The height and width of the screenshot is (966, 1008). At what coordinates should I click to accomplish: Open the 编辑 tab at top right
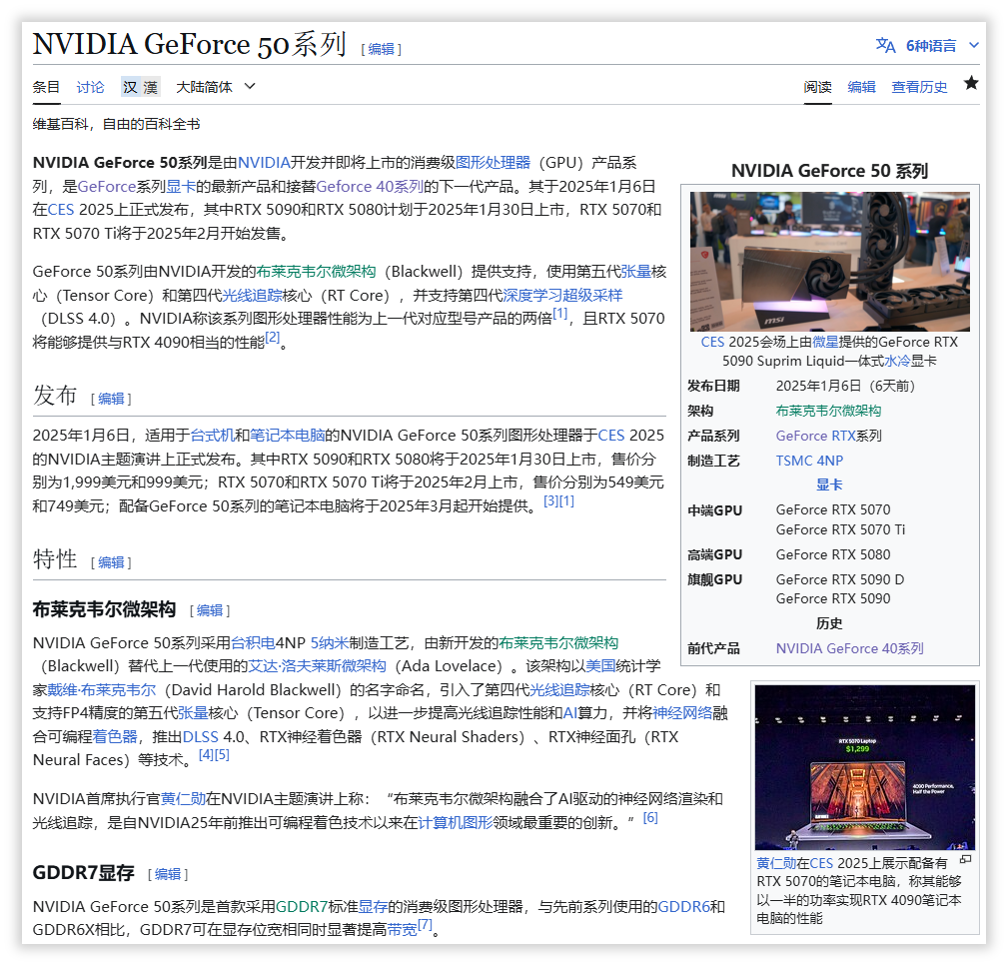coord(861,87)
